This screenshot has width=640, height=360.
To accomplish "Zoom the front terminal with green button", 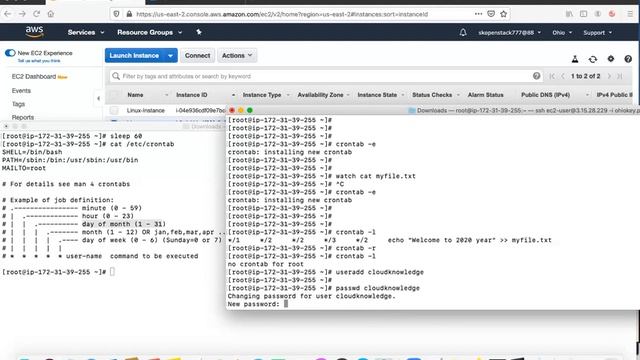I will (250, 110).
